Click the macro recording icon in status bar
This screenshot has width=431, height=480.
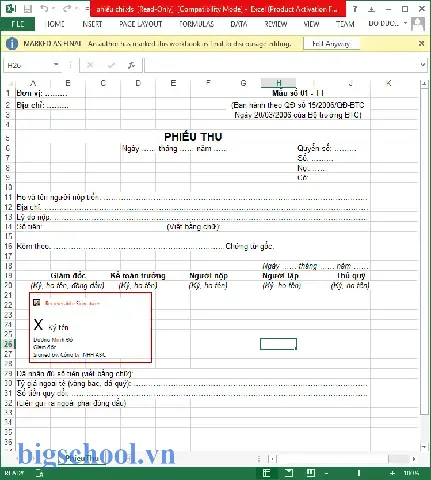click(x=39, y=473)
